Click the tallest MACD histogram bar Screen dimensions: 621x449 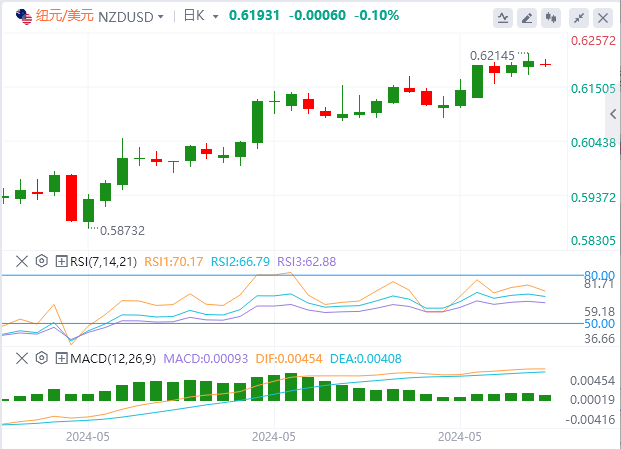[x=291, y=387]
